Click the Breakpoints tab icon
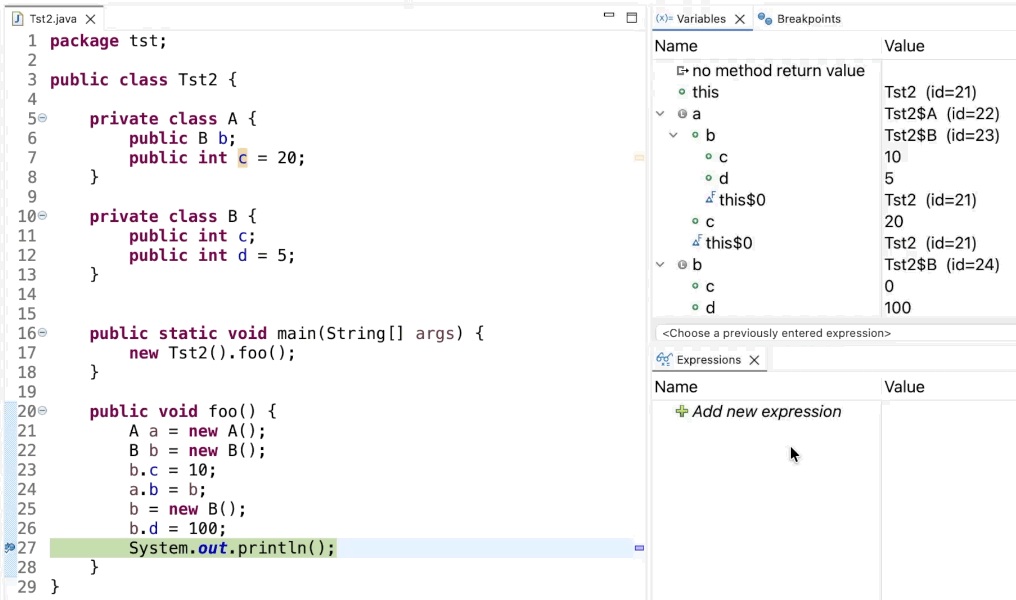This screenshot has height=600, width=1016. 765,19
